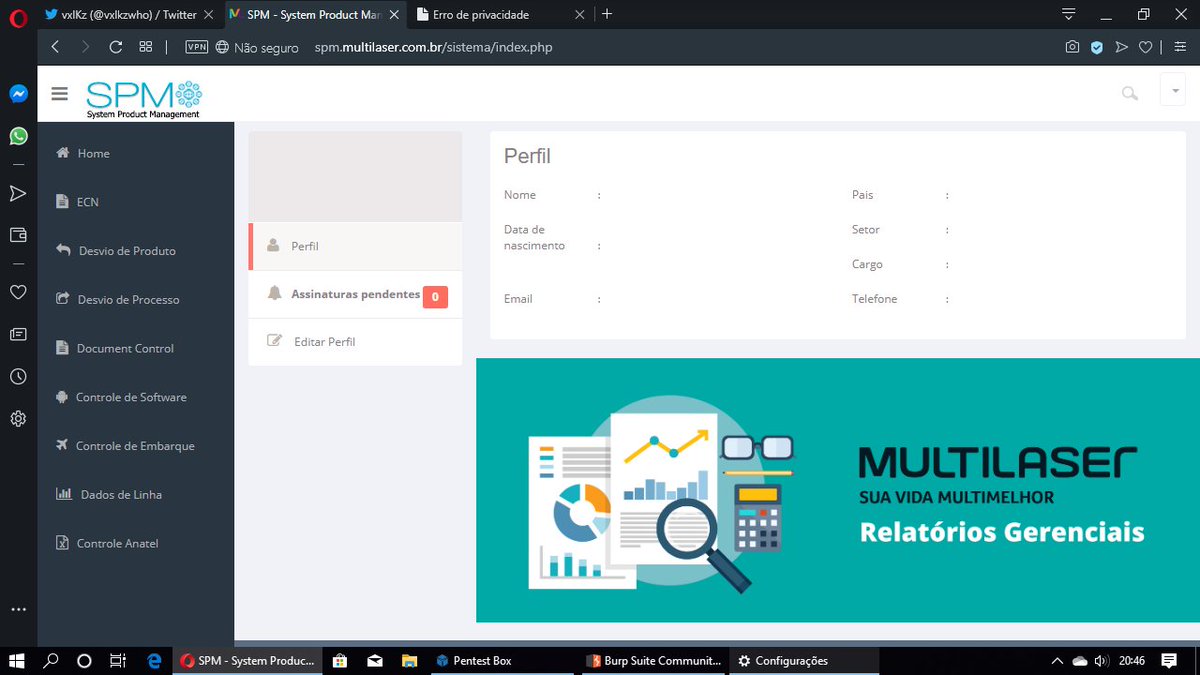This screenshot has height=675, width=1200.
Task: Open the search magnifier in SPM header
Action: pyautogui.click(x=1130, y=93)
